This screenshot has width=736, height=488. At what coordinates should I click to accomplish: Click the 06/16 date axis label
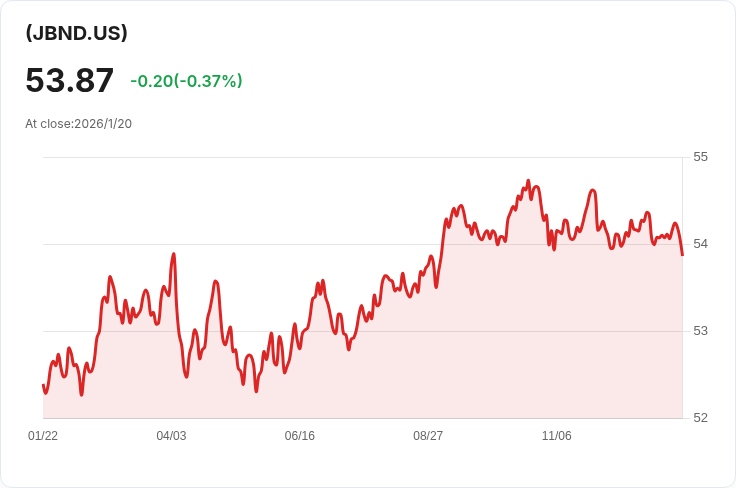pyautogui.click(x=299, y=436)
